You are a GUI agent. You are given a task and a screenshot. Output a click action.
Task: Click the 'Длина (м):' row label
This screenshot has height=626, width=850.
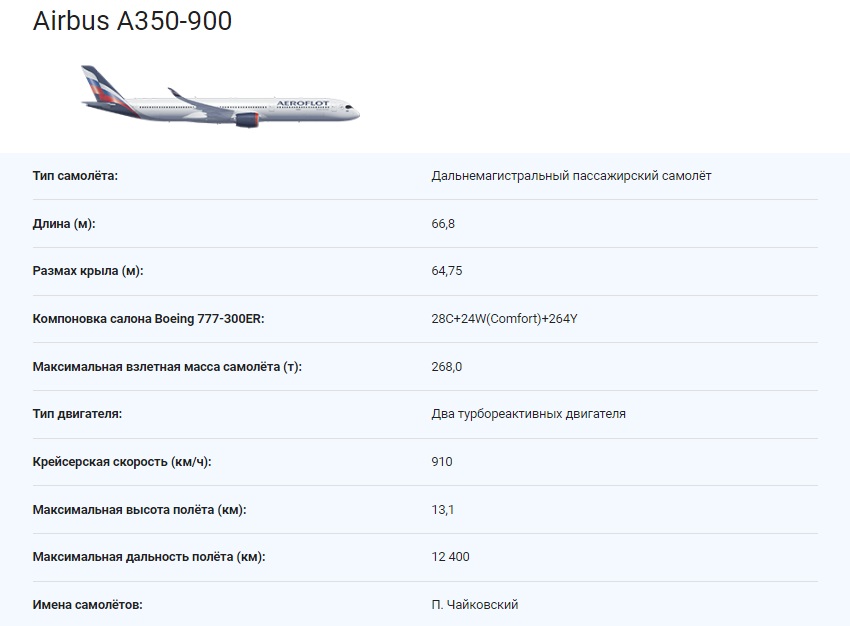pos(64,223)
